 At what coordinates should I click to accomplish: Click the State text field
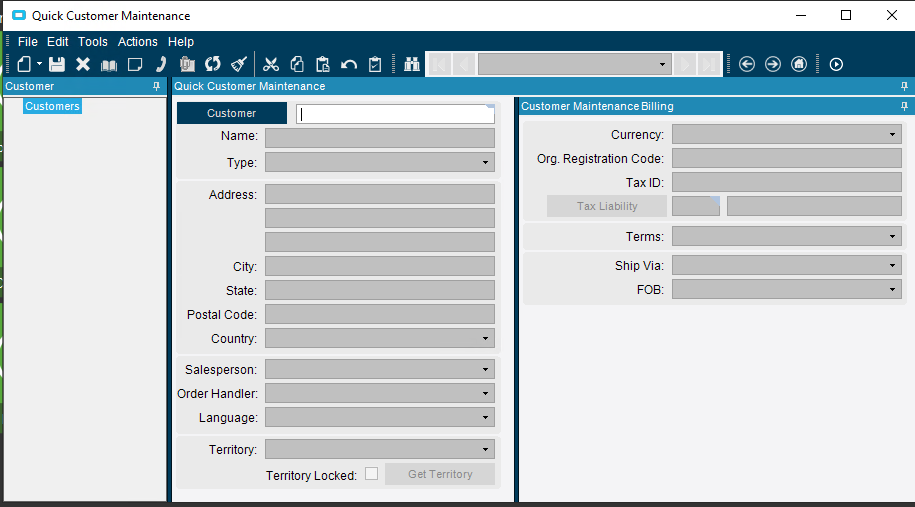[380, 290]
